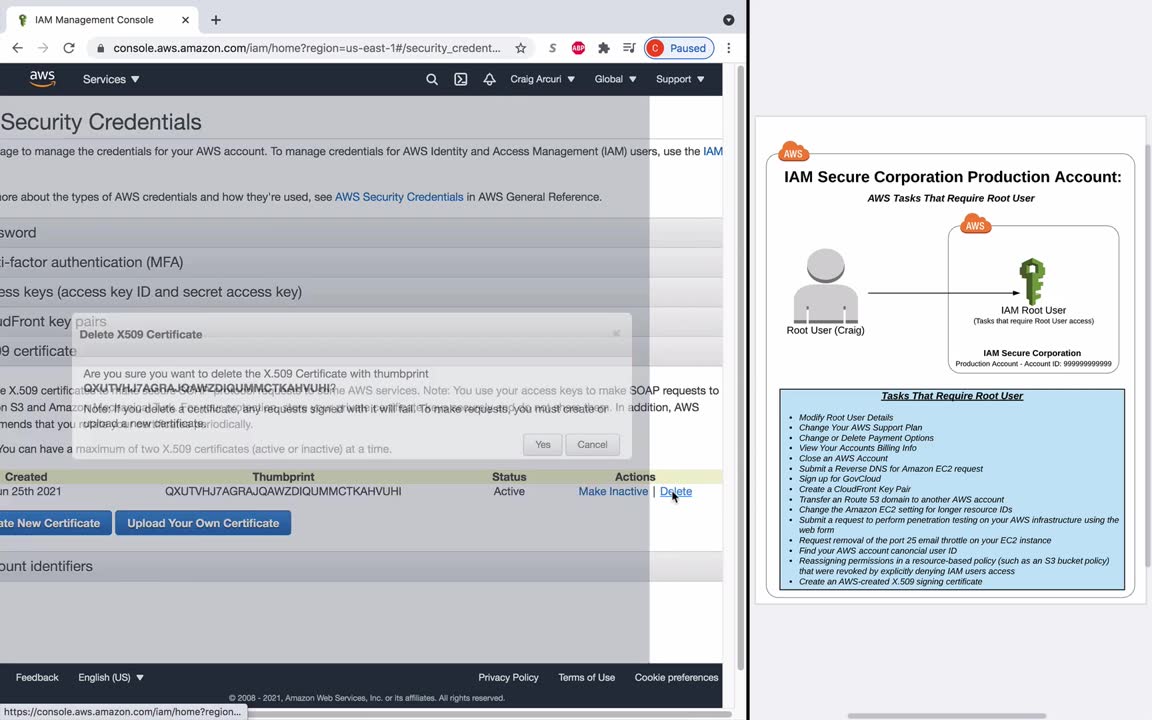Open the Services dropdown menu
1152x720 pixels.
111,79
